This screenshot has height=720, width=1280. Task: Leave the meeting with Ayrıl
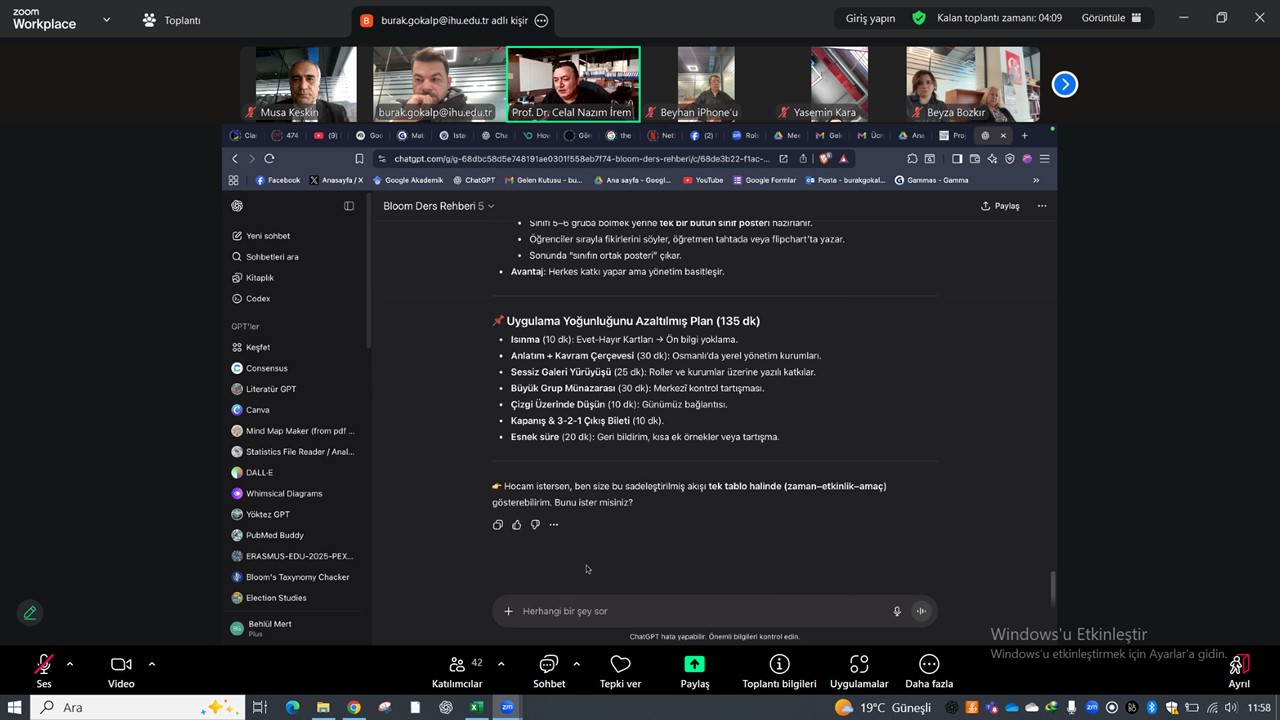coord(1239,671)
